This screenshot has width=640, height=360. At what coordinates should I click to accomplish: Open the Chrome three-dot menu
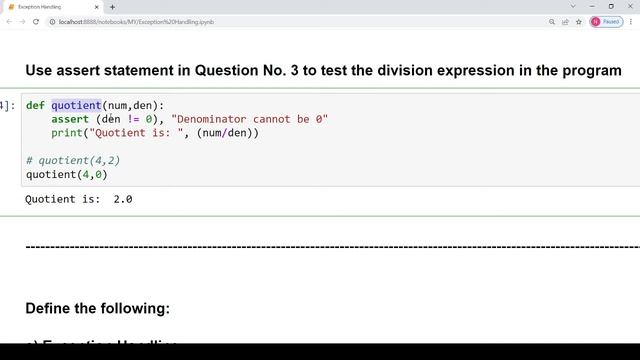[x=631, y=22]
